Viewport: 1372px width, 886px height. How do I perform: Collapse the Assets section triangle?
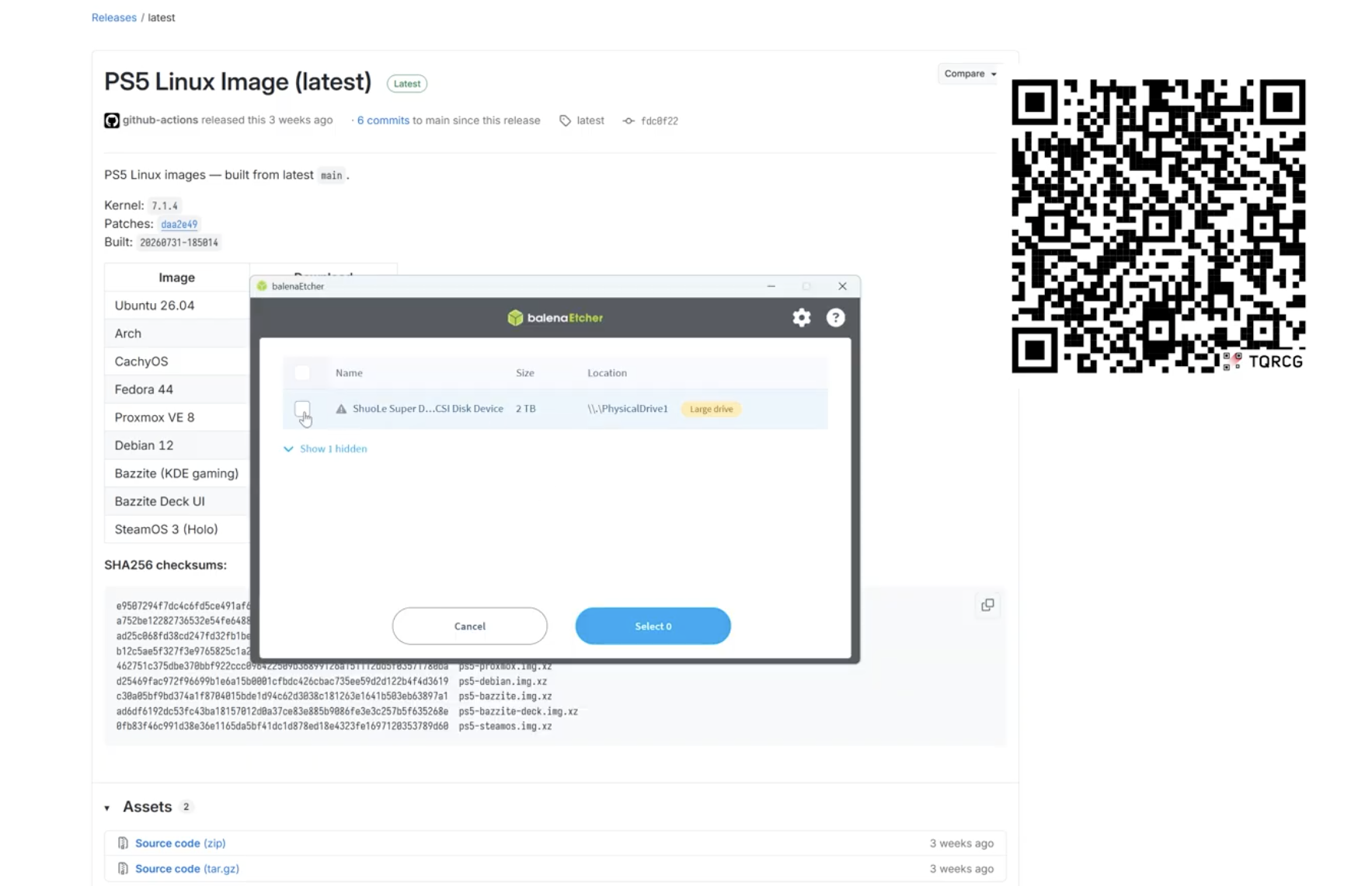[x=107, y=808]
